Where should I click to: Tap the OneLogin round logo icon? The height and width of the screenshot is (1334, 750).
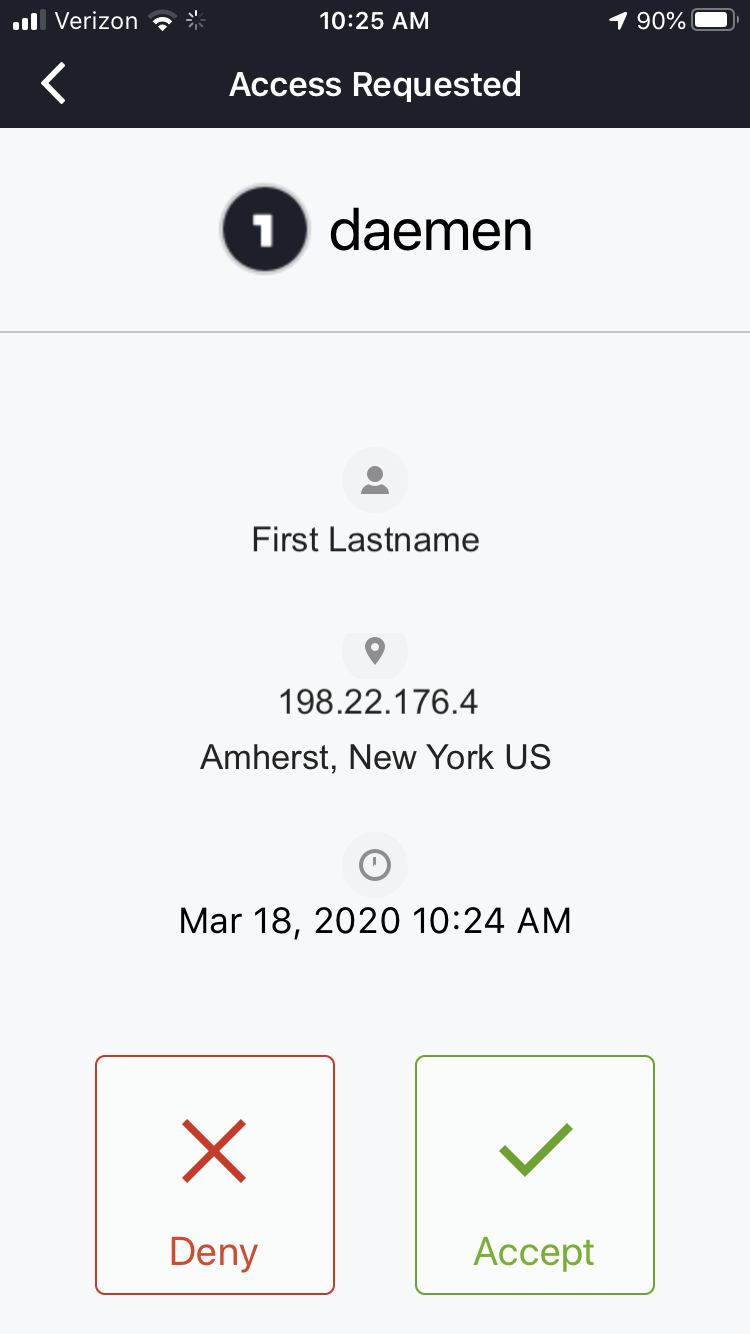(x=265, y=230)
